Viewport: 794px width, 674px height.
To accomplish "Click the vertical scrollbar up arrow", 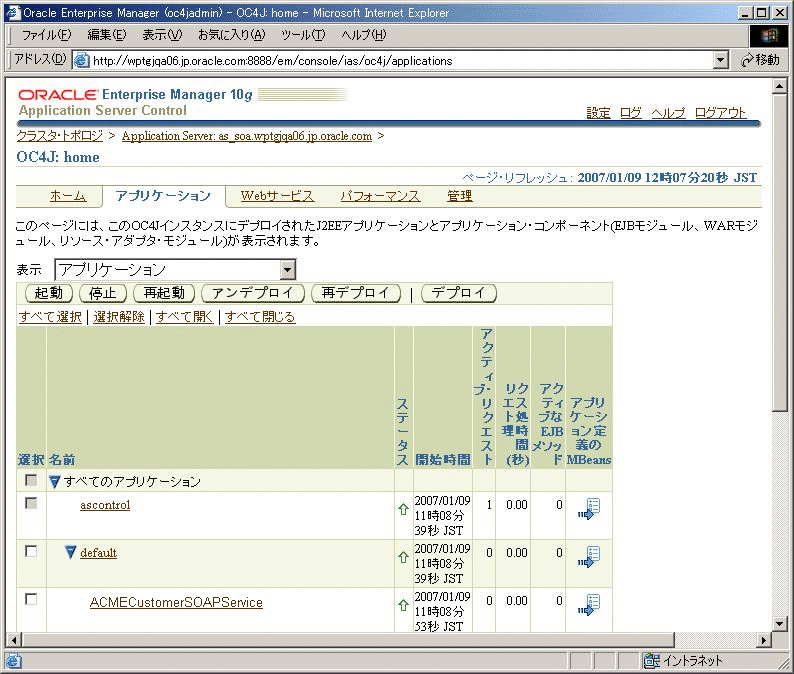I will [779, 87].
